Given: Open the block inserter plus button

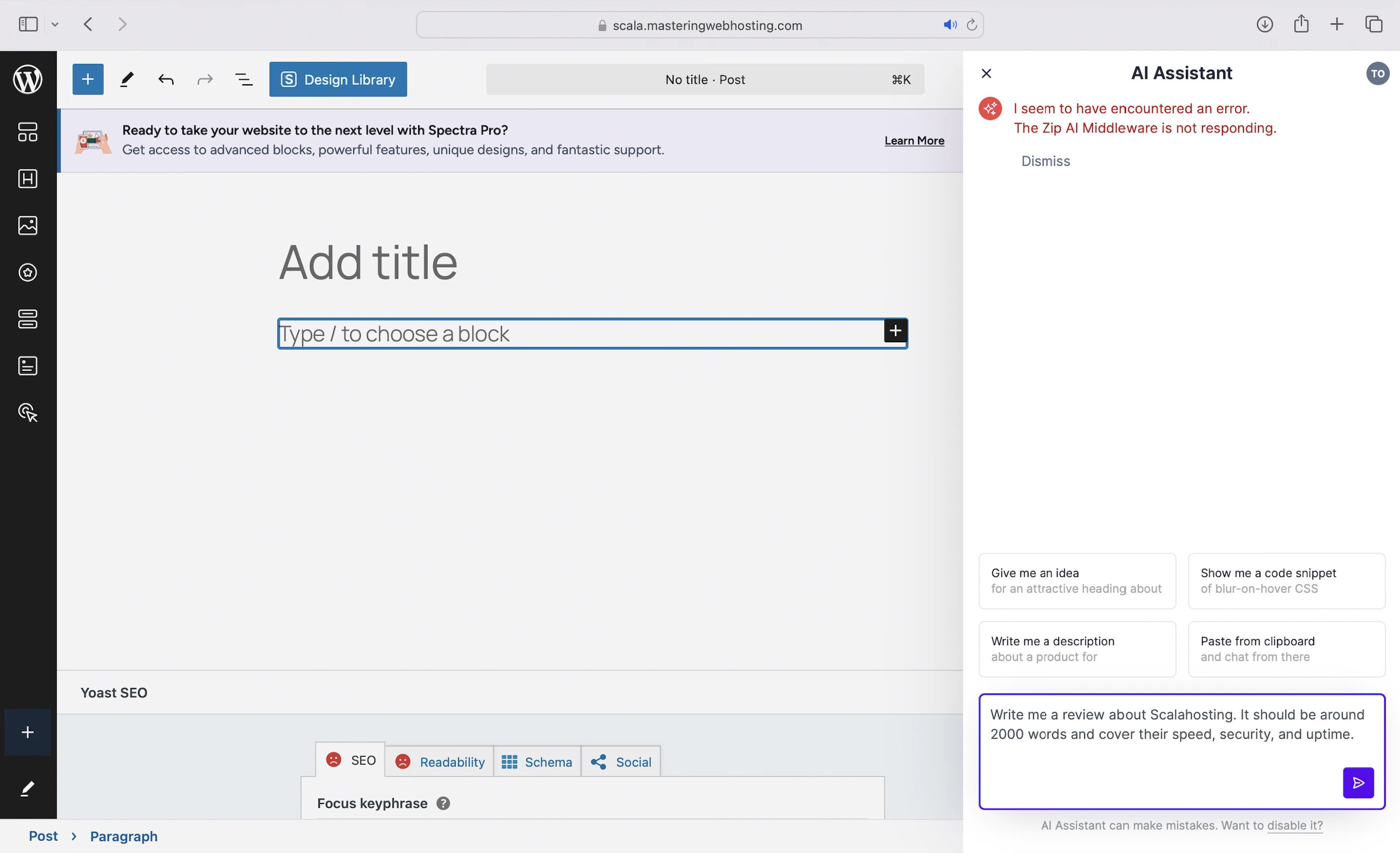Looking at the screenshot, I should click(x=88, y=79).
